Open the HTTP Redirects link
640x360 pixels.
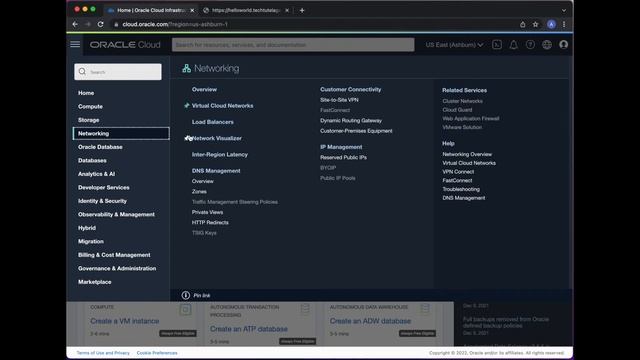pyautogui.click(x=210, y=222)
